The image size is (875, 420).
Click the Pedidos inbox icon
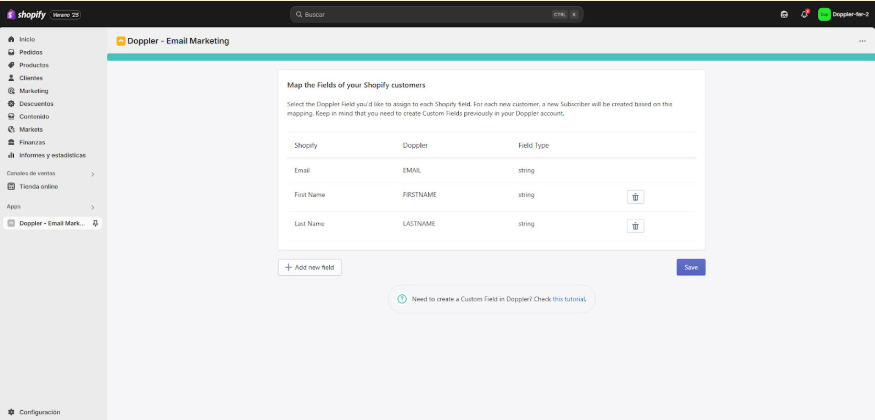(11, 52)
